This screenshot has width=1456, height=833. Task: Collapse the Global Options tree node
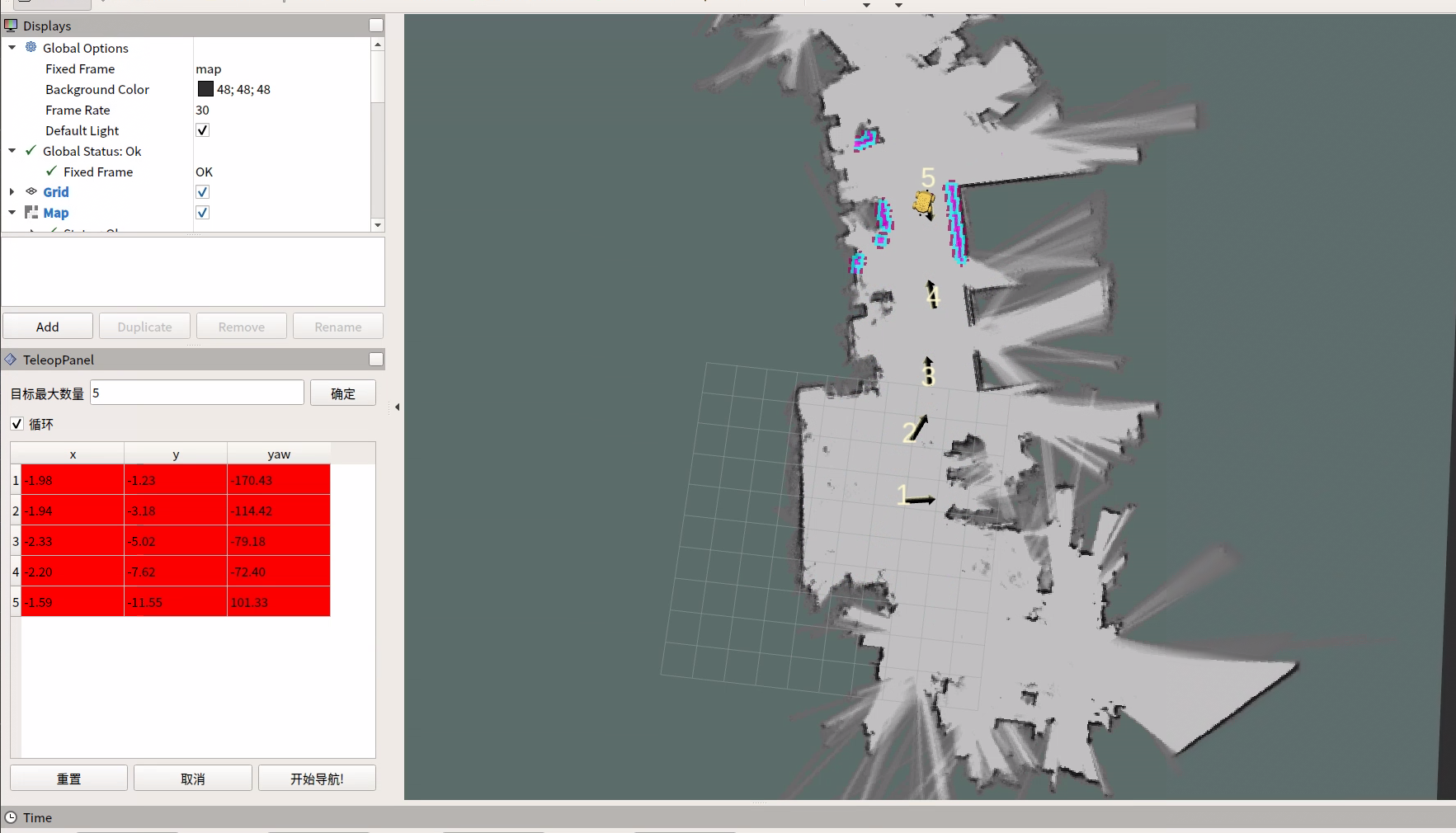click(12, 48)
